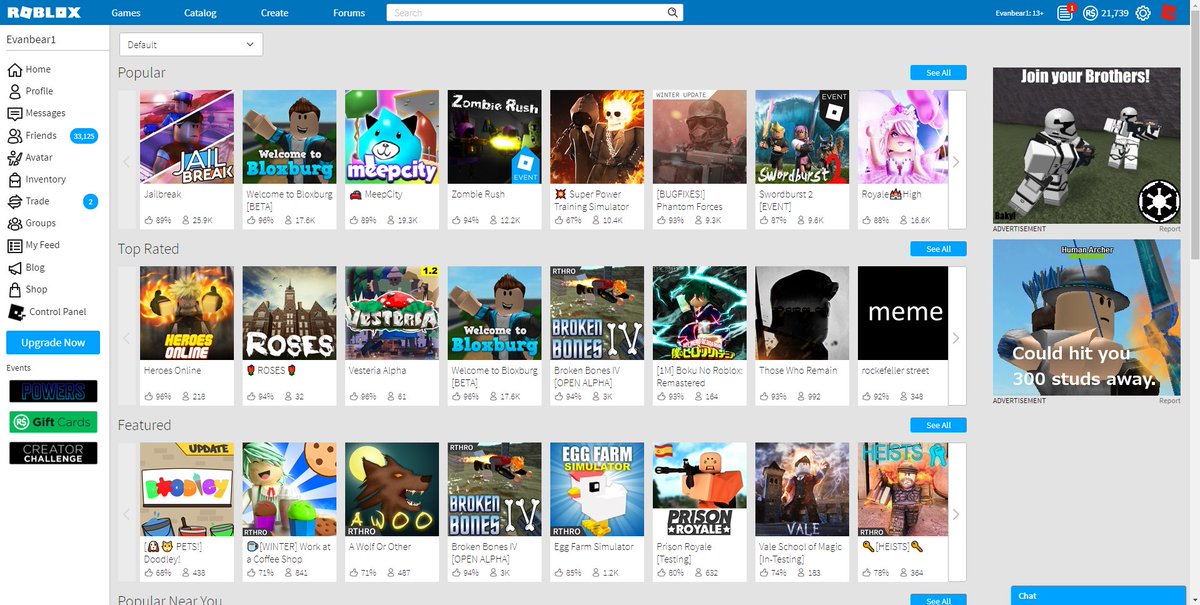
Task: Click the Join your Brothers ad image
Action: (1087, 146)
